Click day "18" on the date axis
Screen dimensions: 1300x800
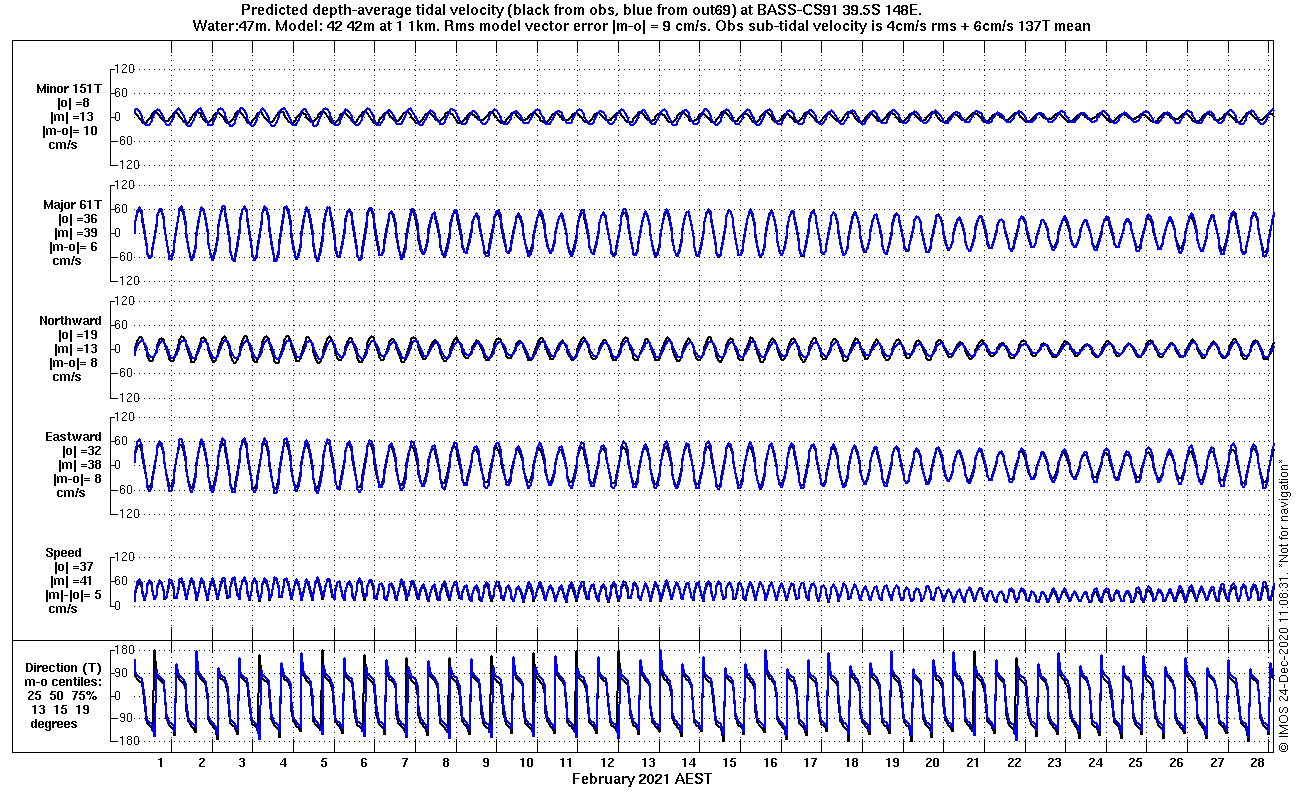851,762
